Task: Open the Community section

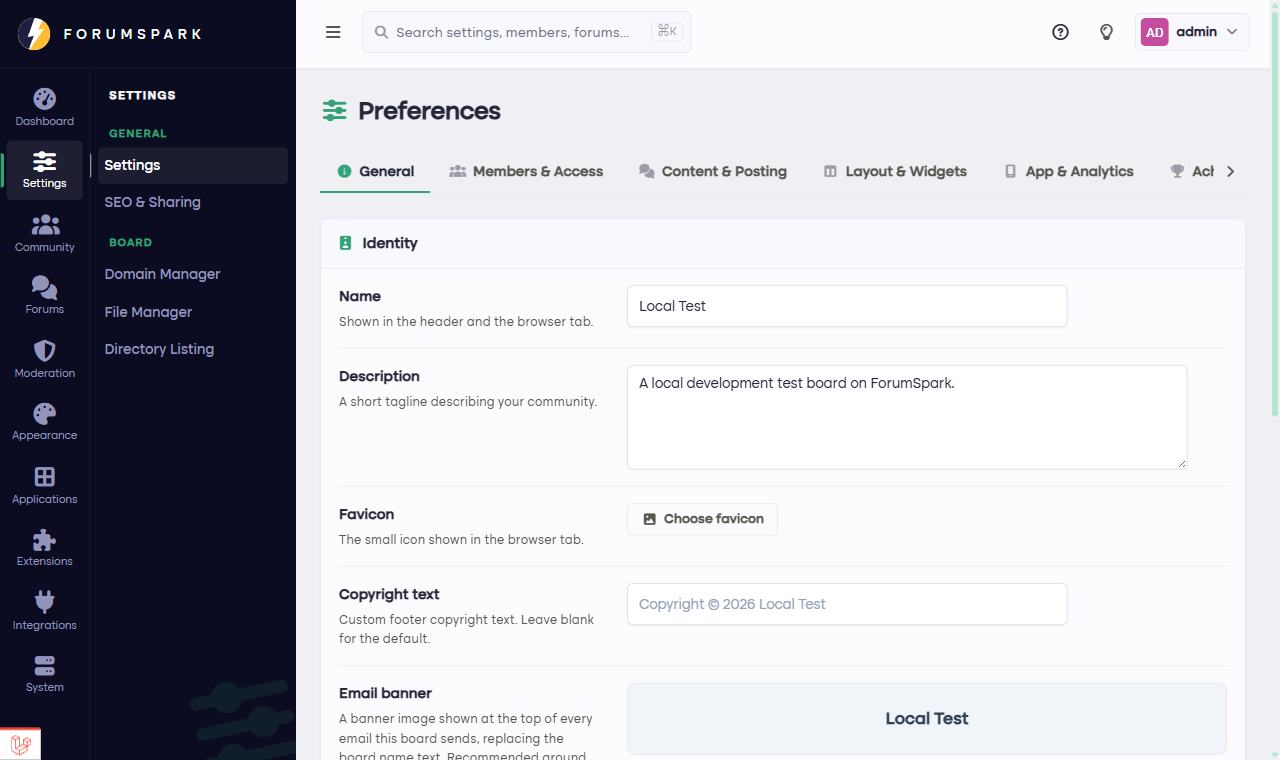Action: point(44,233)
